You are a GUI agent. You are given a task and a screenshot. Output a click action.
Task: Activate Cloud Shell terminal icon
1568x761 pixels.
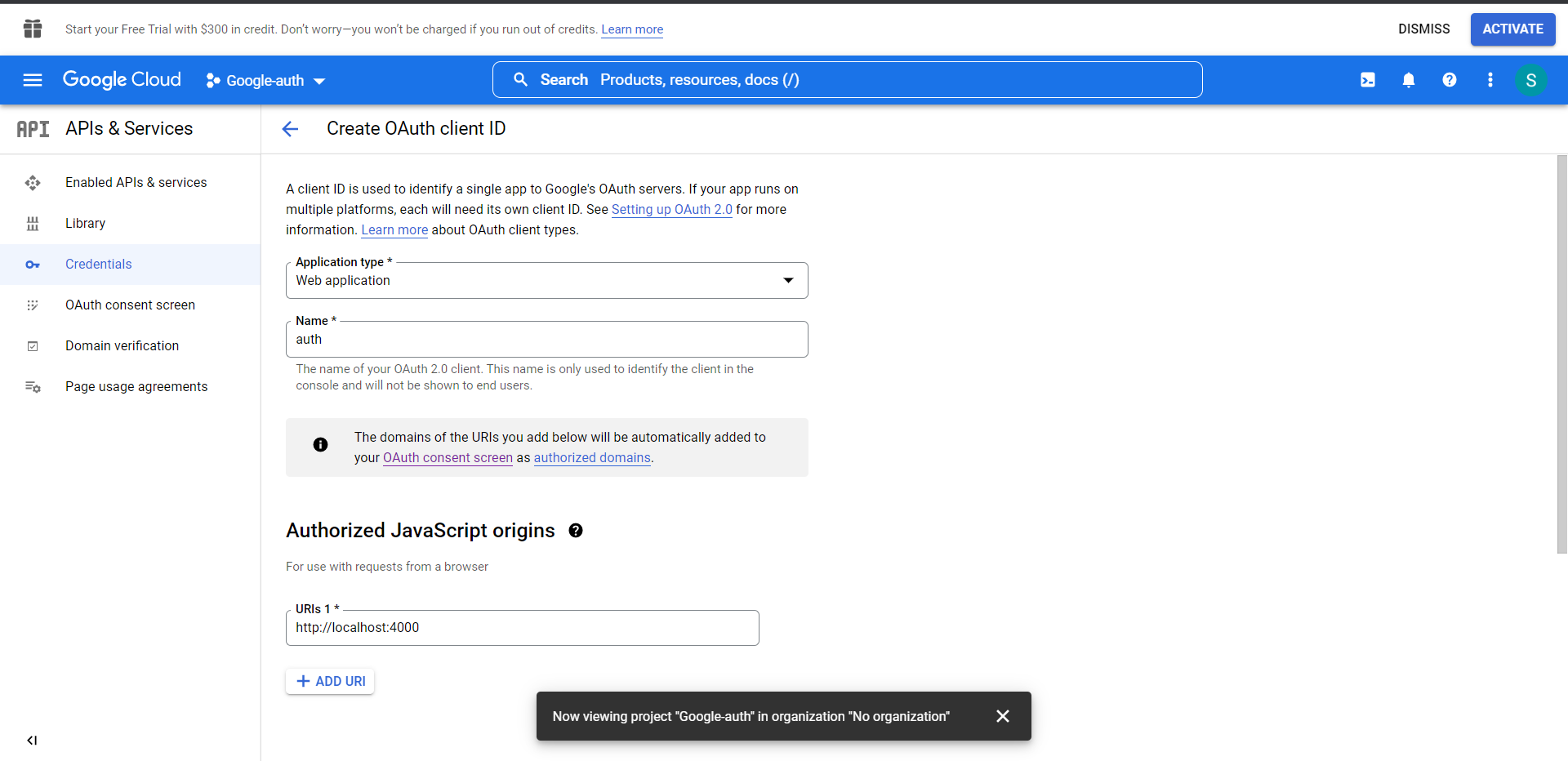(x=1367, y=80)
